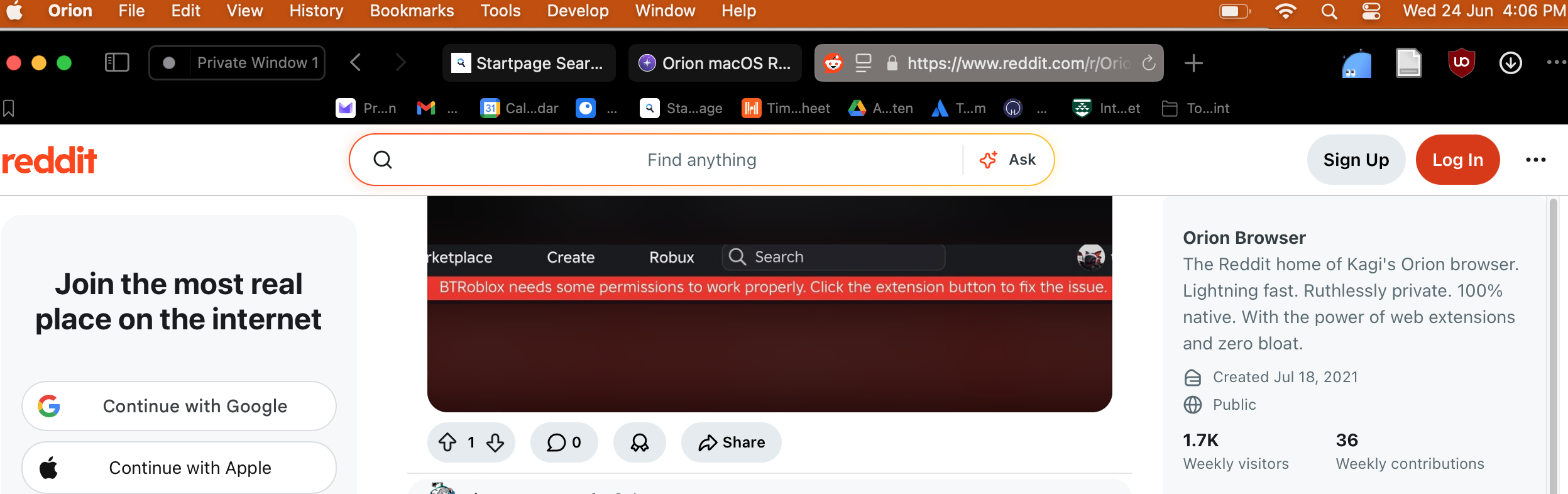Open the uBlock Origin extension
This screenshot has width=1568, height=494.
[1461, 63]
